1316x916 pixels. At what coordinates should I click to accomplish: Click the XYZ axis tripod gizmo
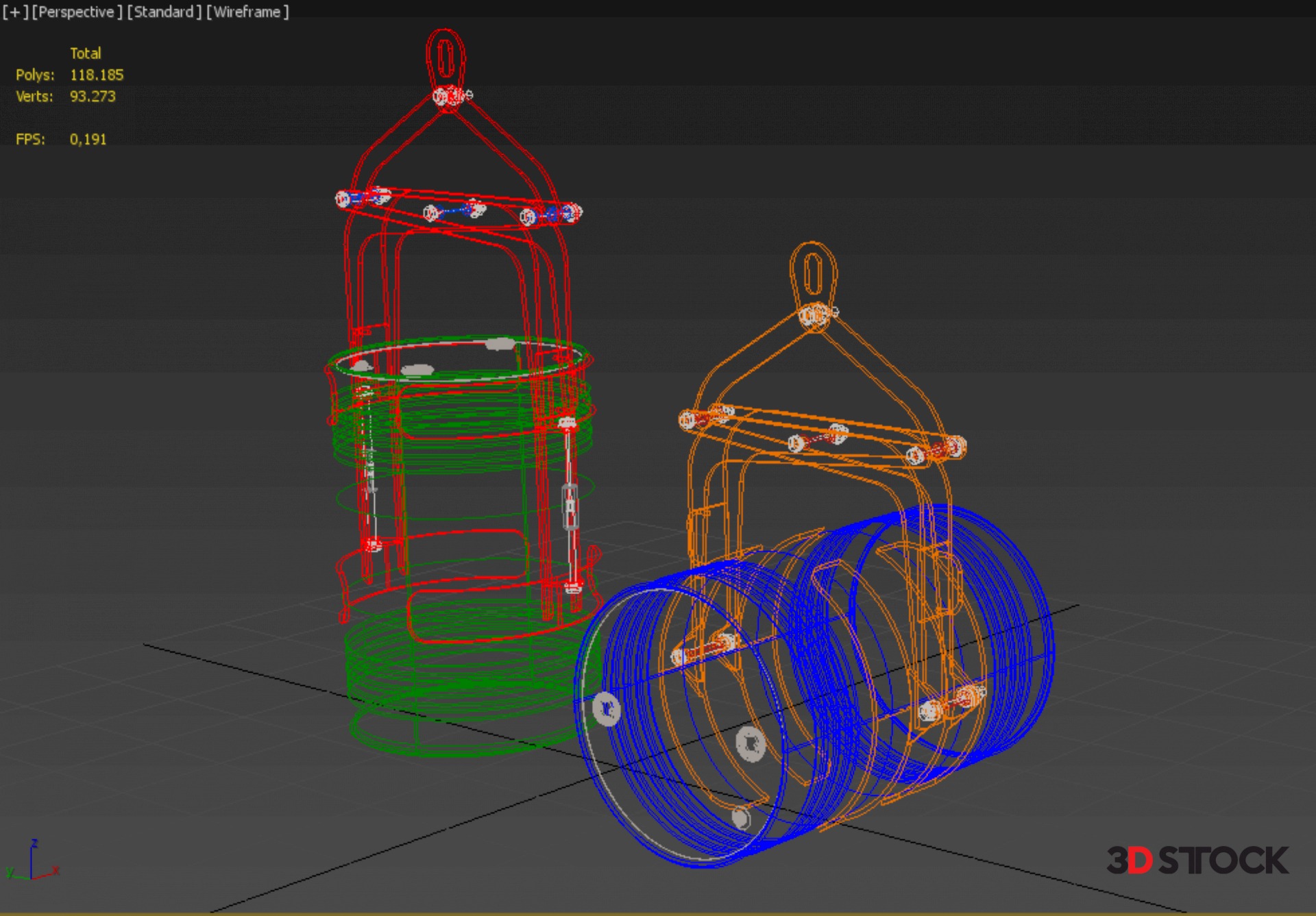click(32, 863)
